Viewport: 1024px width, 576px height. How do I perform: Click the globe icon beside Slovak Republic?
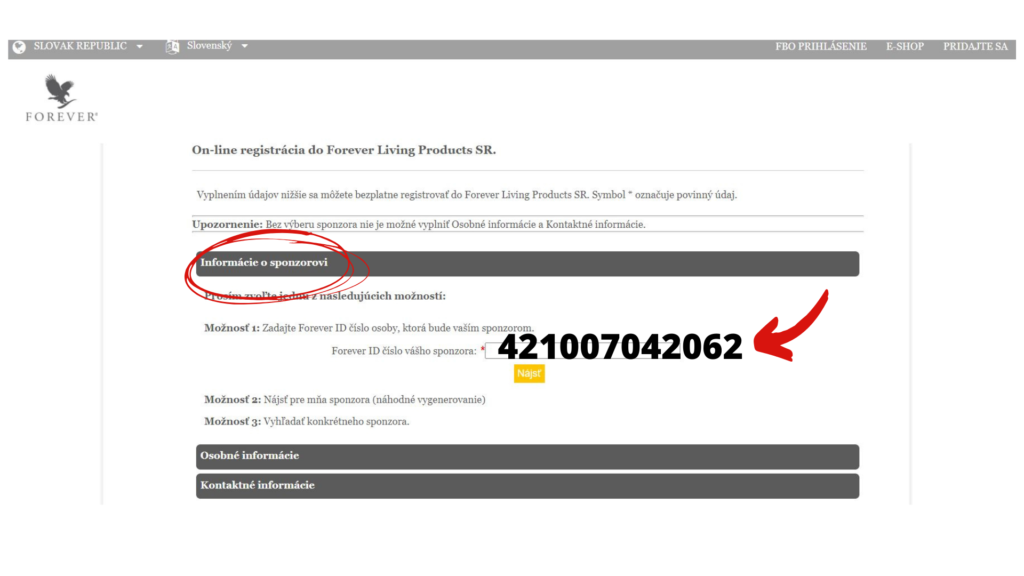[19, 47]
